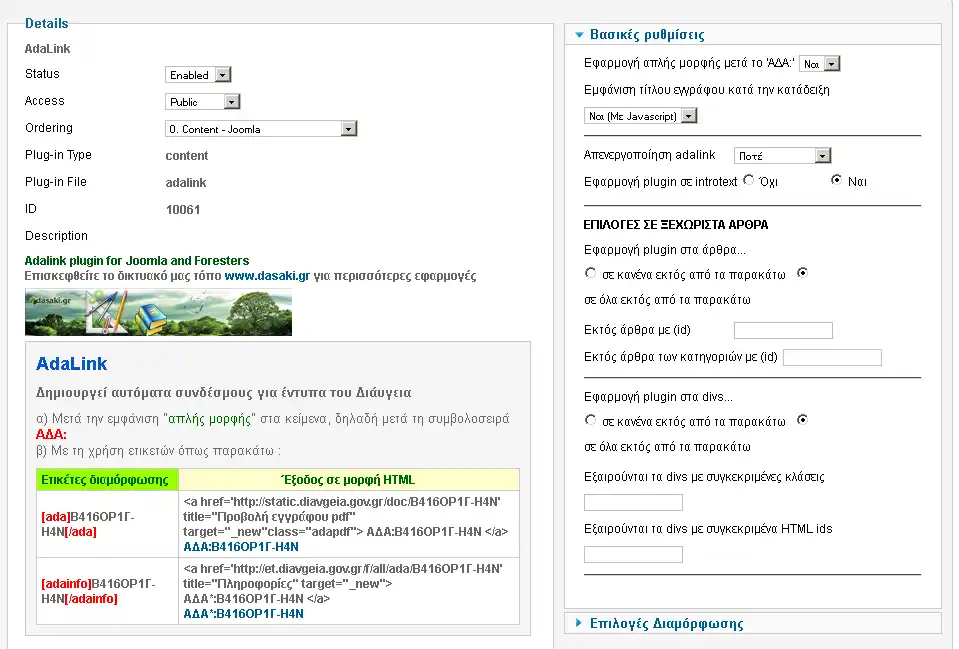959x649 pixels.
Task: Focus the 'Εκτός άρθρα με (id)' field
Action: click(783, 331)
